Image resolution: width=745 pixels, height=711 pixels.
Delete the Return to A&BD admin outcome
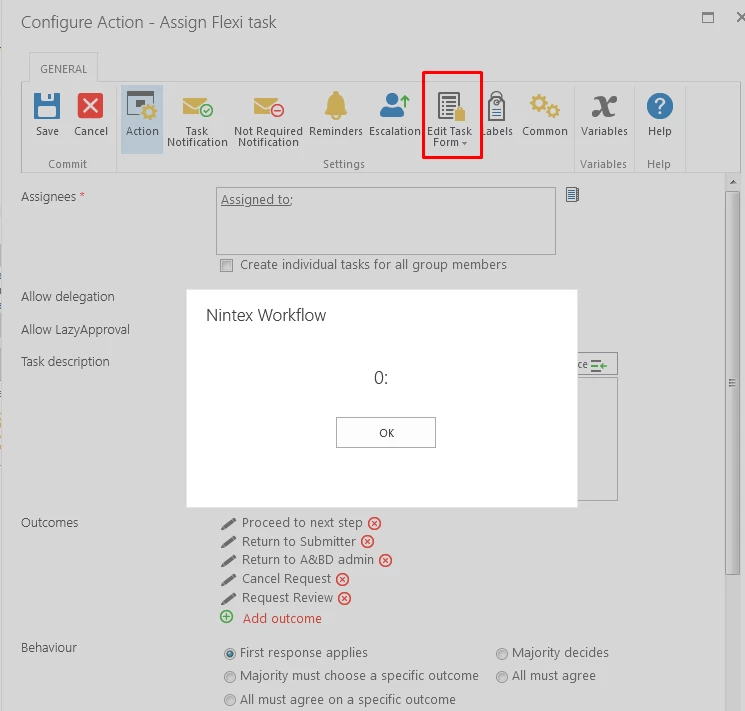(x=385, y=560)
